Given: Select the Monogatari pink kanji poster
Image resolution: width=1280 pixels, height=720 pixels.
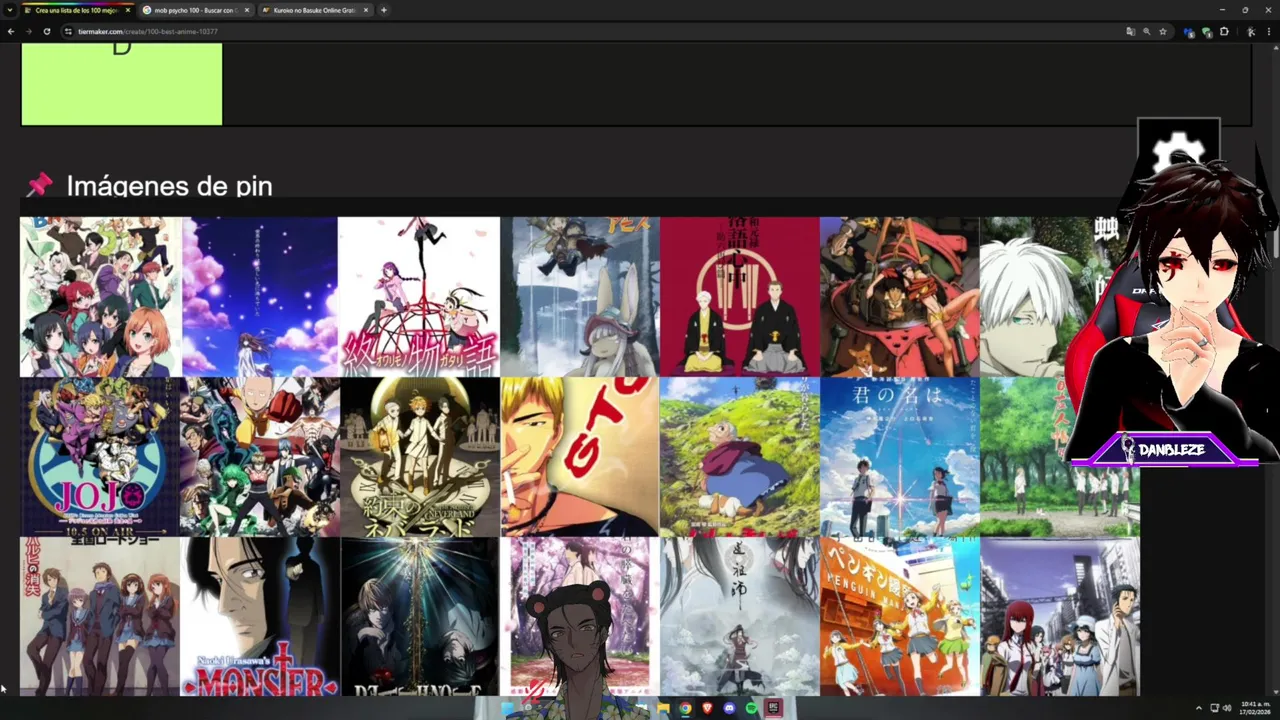Looking at the screenshot, I should click(x=420, y=297).
